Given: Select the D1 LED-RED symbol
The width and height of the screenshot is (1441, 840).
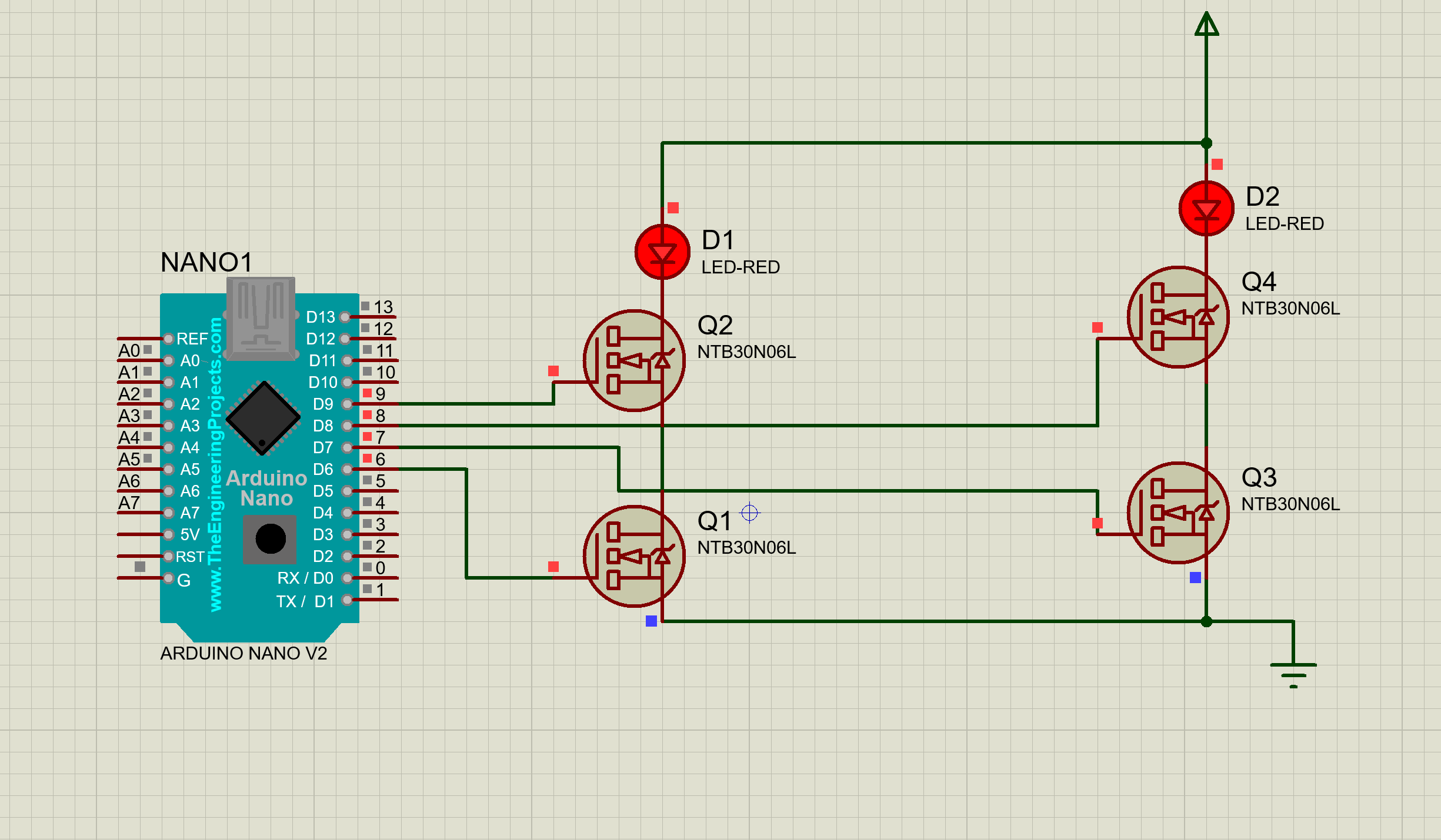Looking at the screenshot, I should pos(662,251).
